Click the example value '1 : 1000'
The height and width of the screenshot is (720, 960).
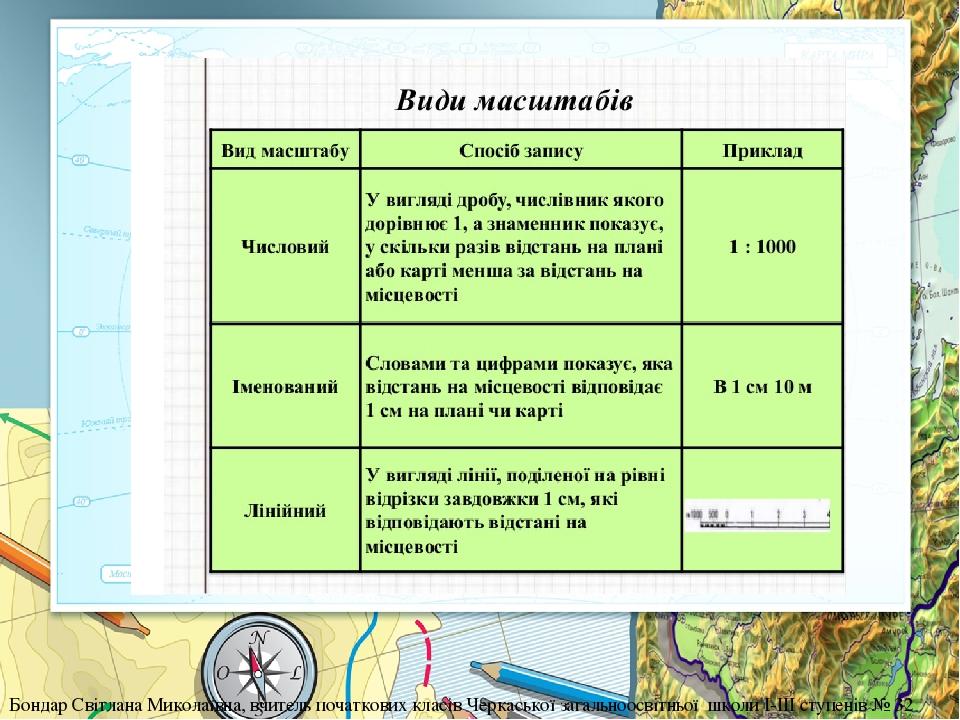coord(762,247)
